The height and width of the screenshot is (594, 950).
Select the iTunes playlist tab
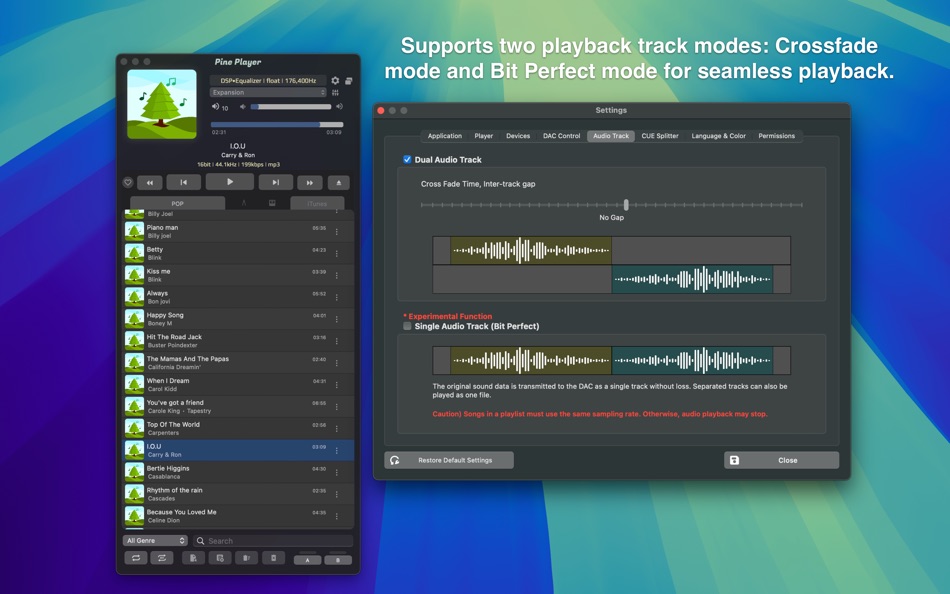pyautogui.click(x=317, y=204)
